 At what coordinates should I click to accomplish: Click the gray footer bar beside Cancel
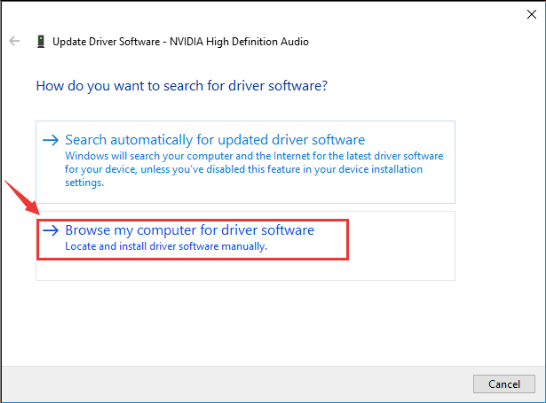tap(237, 384)
